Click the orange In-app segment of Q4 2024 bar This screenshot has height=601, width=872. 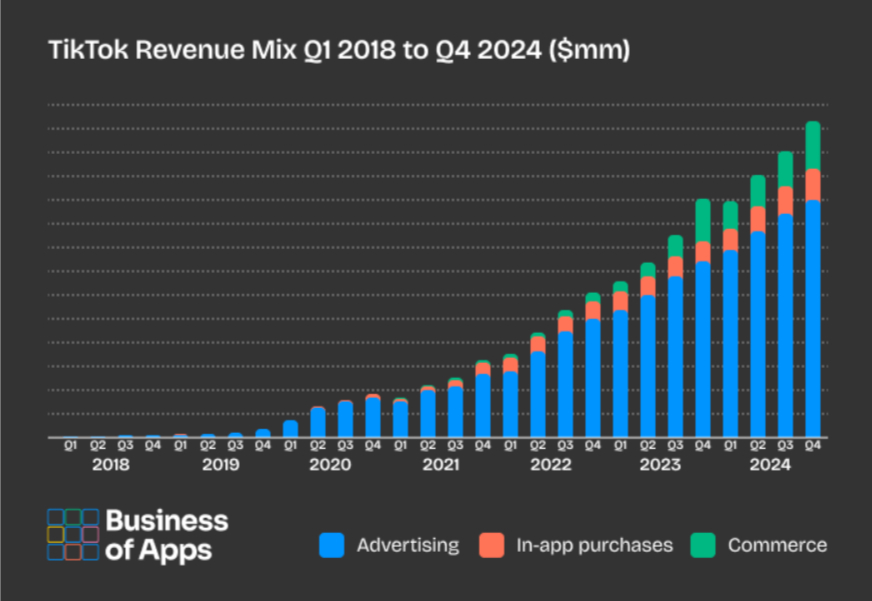tap(813, 185)
